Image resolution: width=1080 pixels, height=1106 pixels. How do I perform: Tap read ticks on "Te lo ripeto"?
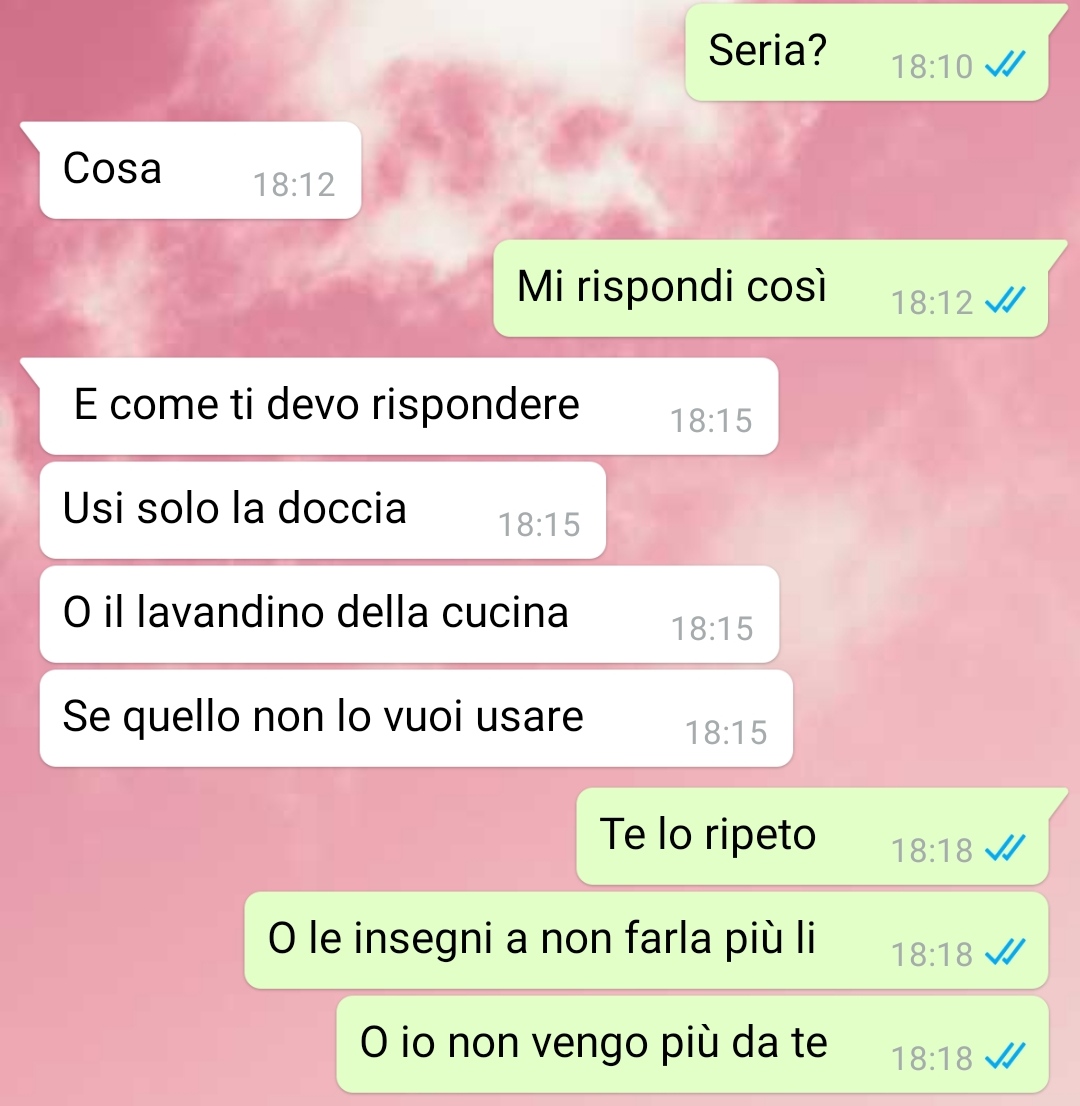click(x=1005, y=849)
